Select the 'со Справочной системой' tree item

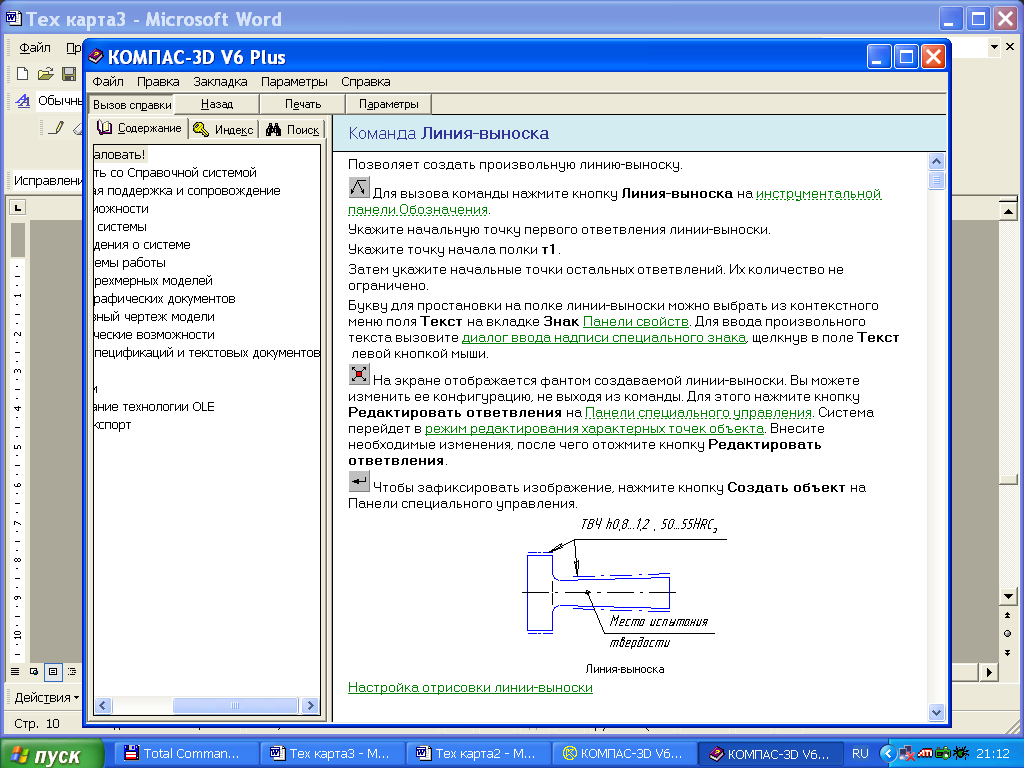174,172
